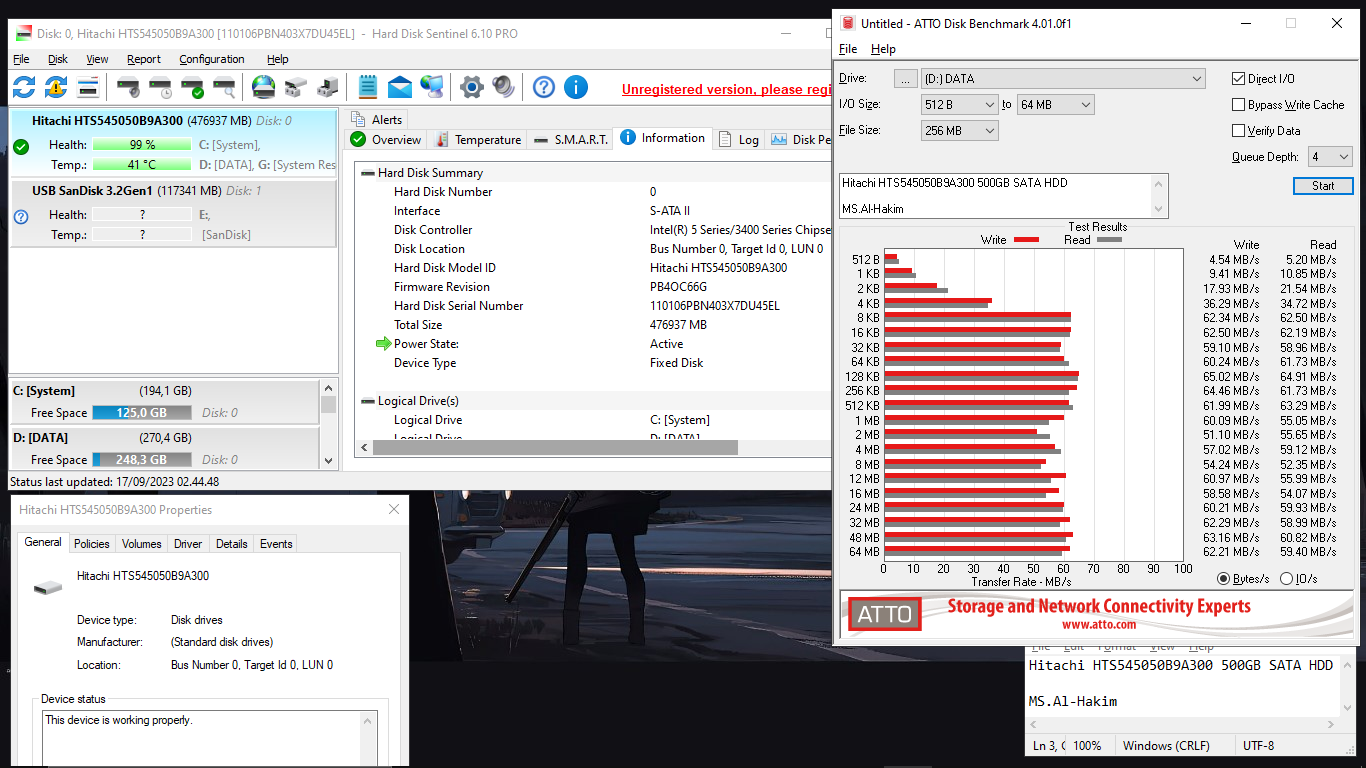Open the File menu in ATTO Disk Benchmark

pyautogui.click(x=848, y=48)
